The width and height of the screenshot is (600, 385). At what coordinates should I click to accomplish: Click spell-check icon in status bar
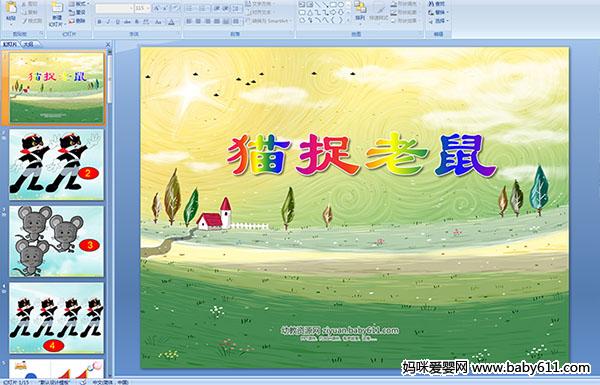point(83,382)
